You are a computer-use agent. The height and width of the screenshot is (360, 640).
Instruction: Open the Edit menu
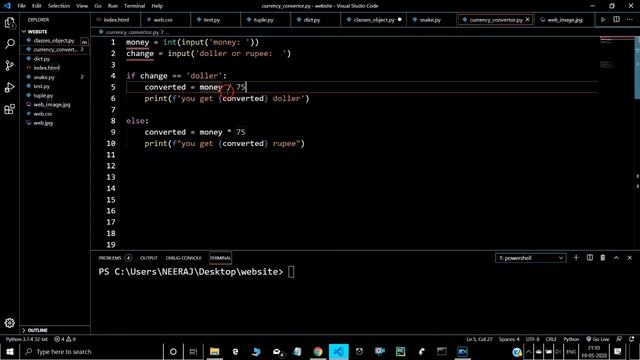point(37,6)
